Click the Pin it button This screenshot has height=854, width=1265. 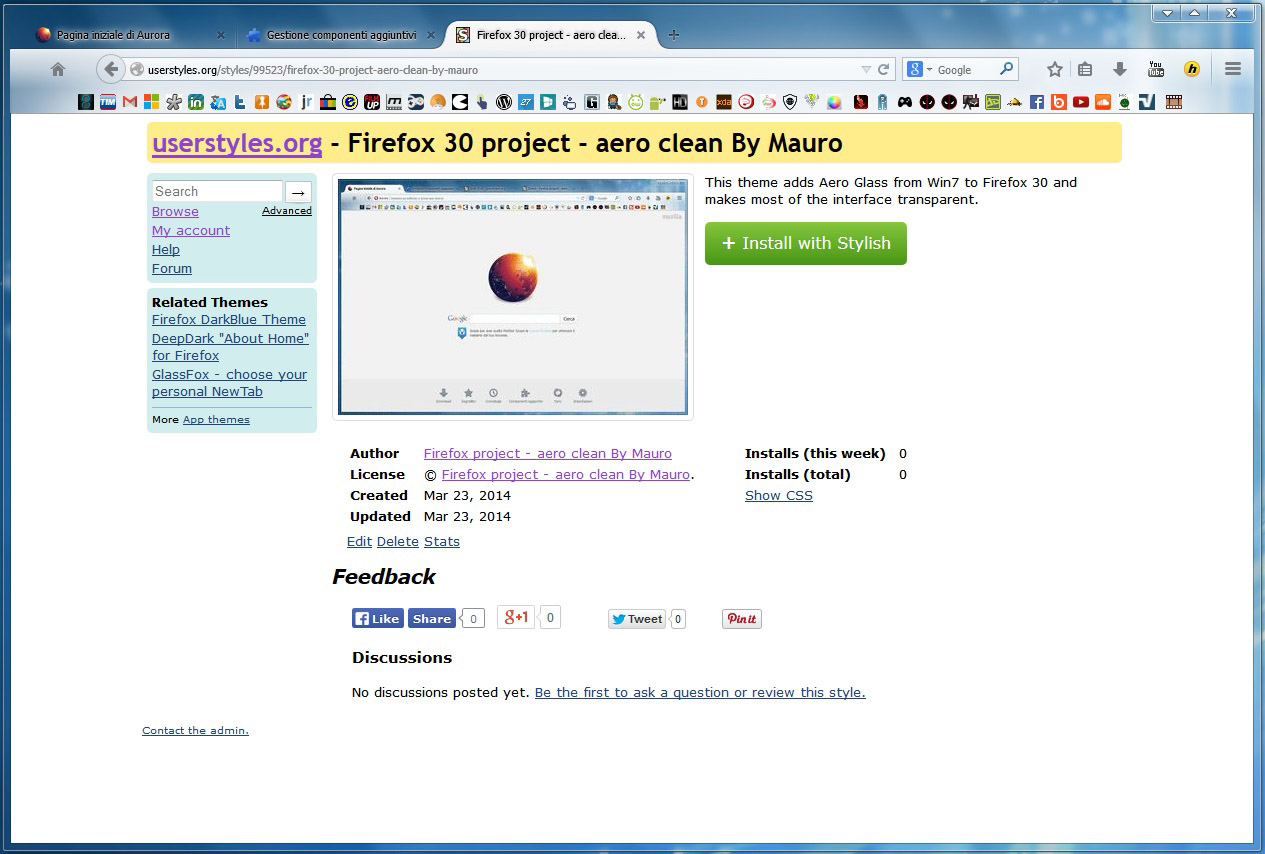pos(742,619)
